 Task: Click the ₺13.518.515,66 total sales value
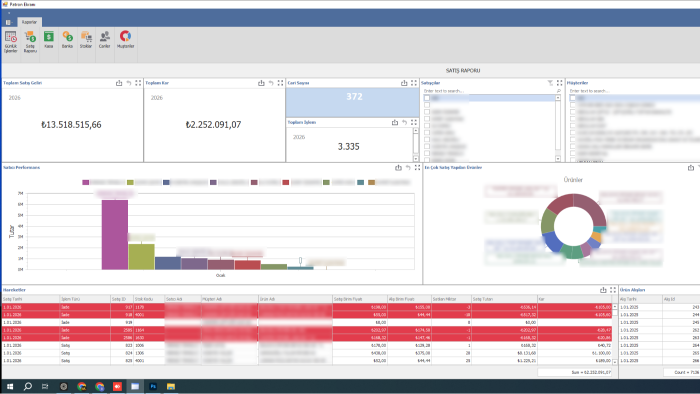[x=71, y=125]
